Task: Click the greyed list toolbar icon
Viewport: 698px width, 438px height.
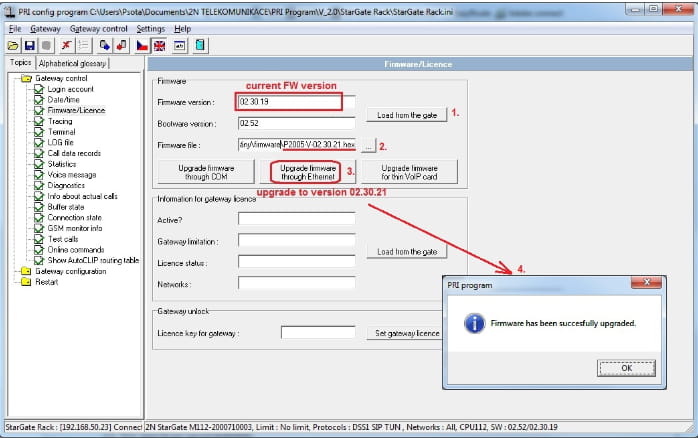Action: pos(83,45)
